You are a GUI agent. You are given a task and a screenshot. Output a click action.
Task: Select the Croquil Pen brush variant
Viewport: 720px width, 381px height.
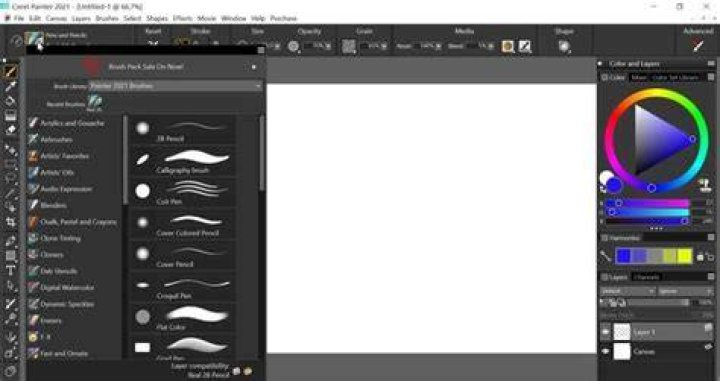pos(184,288)
